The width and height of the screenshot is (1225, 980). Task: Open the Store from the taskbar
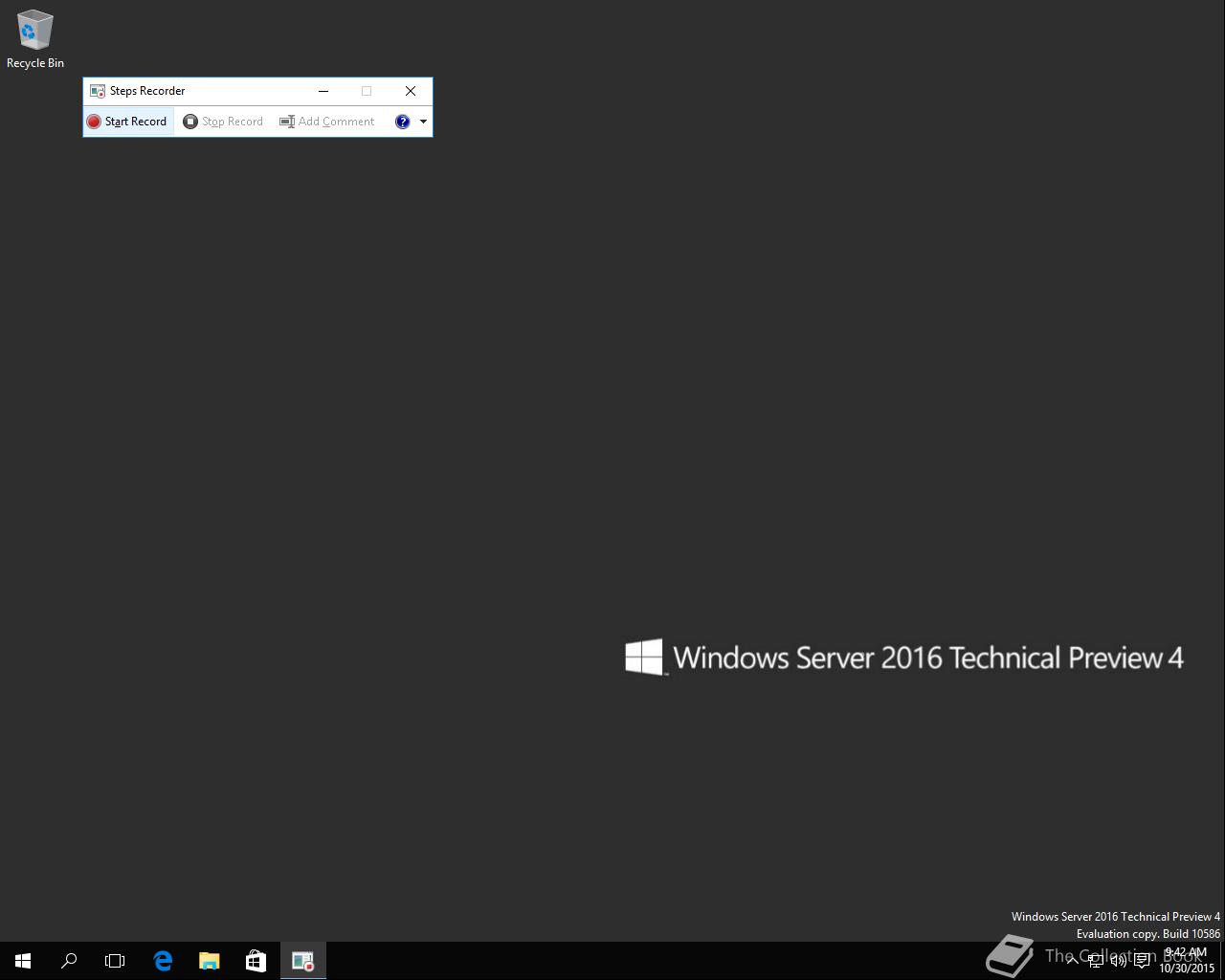click(256, 961)
